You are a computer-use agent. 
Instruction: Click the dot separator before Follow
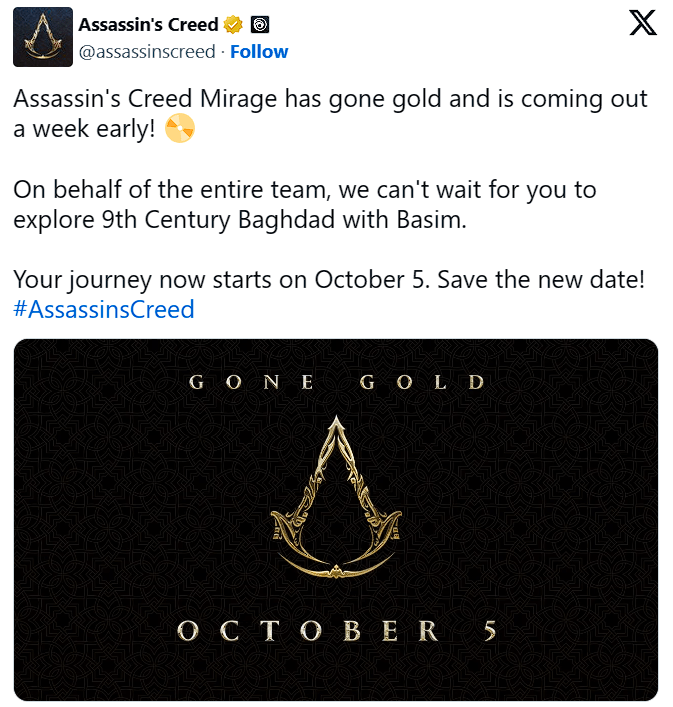coord(223,51)
